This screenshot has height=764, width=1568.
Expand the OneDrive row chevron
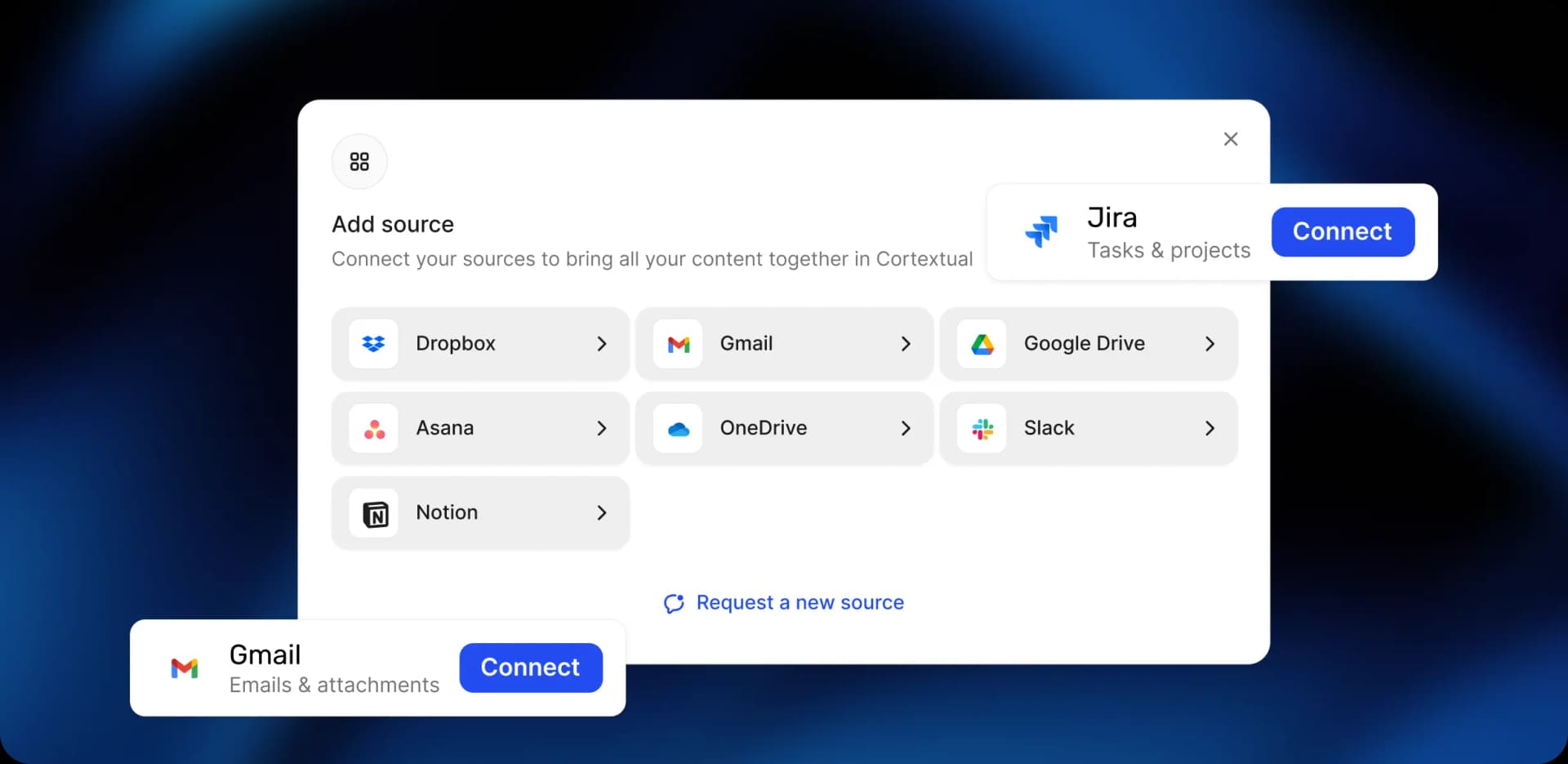point(906,428)
